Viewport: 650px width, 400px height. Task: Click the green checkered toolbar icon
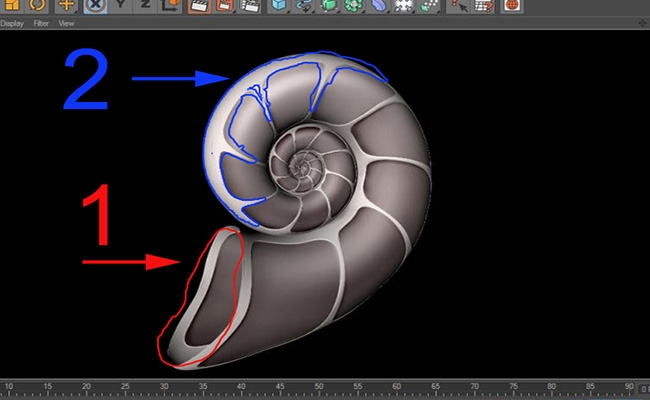click(429, 6)
